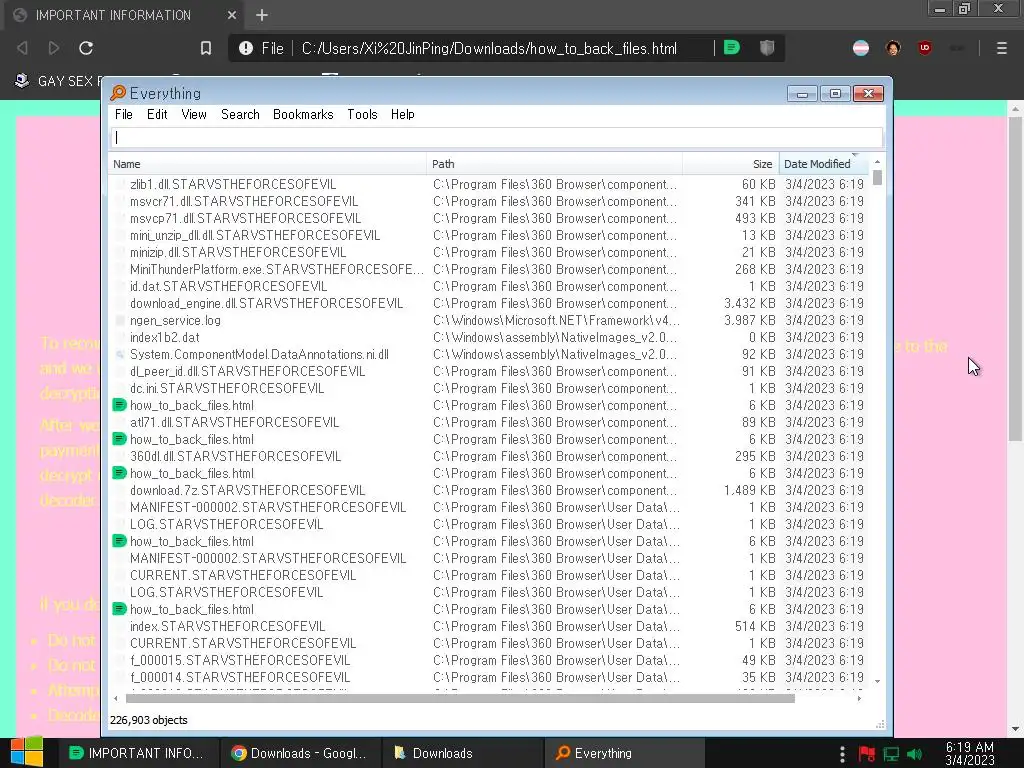Viewport: 1024px width, 768px height.
Task: Select System.ComponentModel.DataAnnotations.ni.dll file
Action: click(259, 355)
